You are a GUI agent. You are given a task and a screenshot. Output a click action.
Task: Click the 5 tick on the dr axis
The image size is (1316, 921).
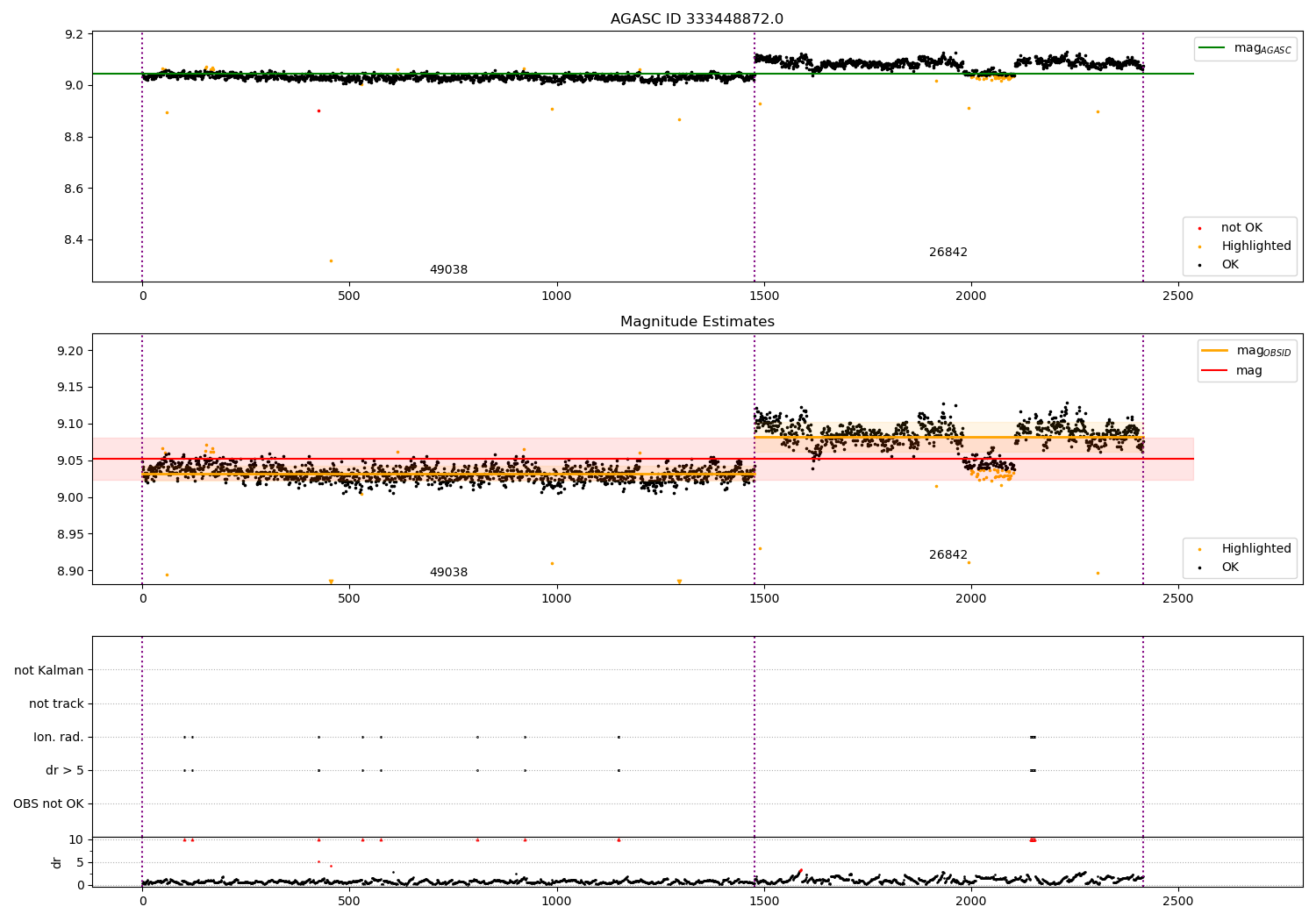[80, 862]
